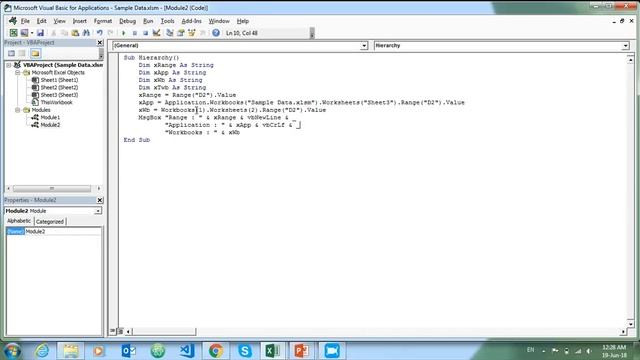The width and height of the screenshot is (640, 360).
Task: Click the Reset stop toolbar icon
Action: pyautogui.click(x=145, y=33)
